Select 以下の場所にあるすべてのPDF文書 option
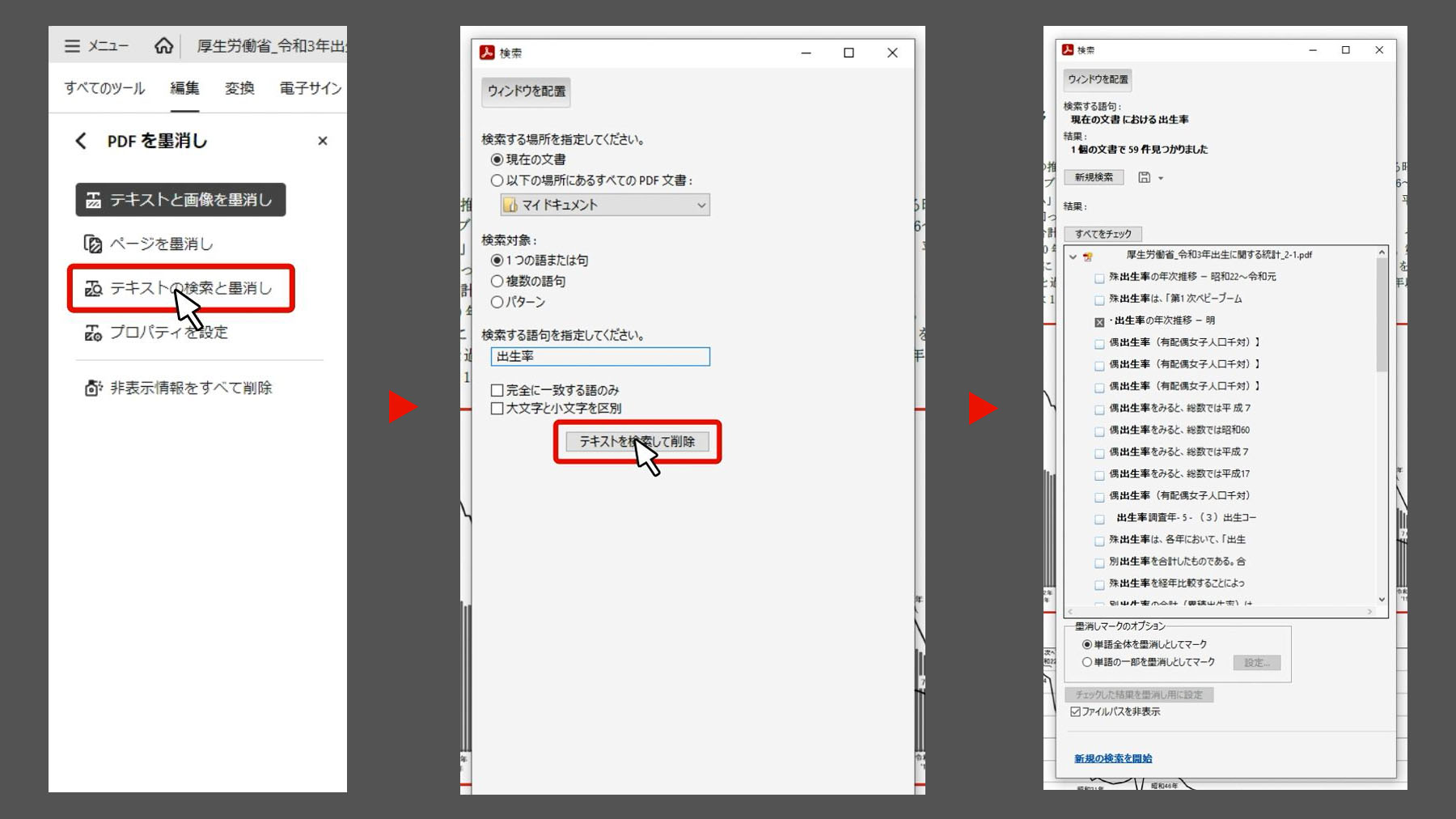1456x819 pixels. pos(497,180)
